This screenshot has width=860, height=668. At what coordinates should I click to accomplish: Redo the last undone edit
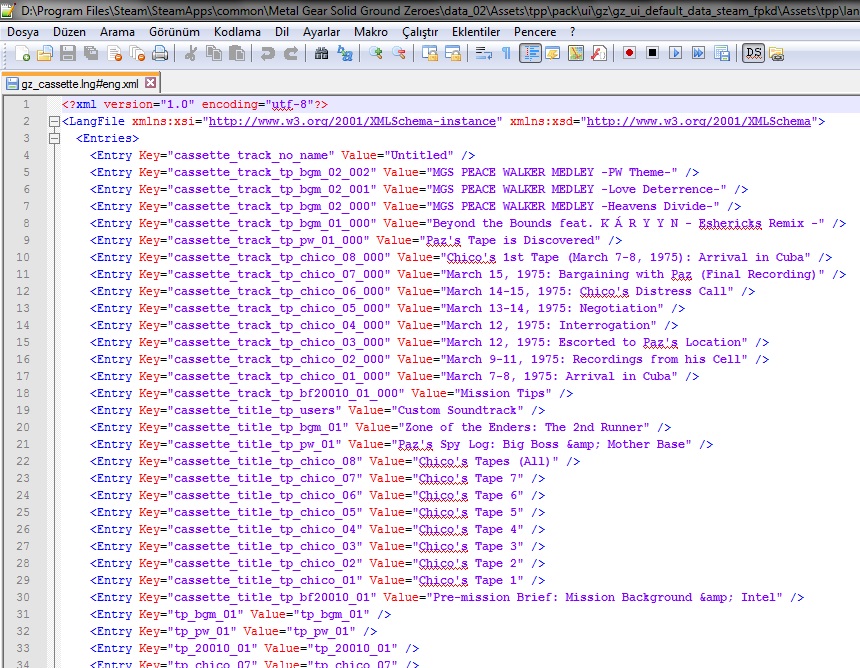click(x=290, y=53)
